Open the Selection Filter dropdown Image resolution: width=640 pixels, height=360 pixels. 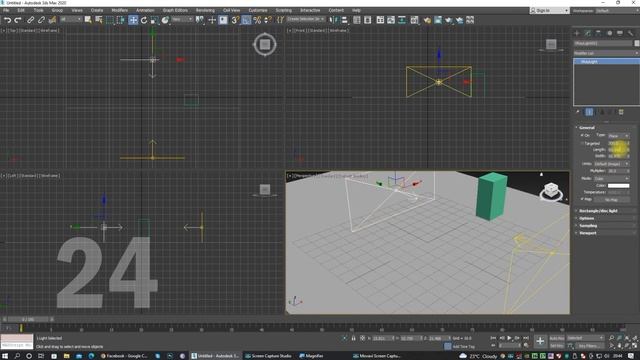click(x=71, y=20)
